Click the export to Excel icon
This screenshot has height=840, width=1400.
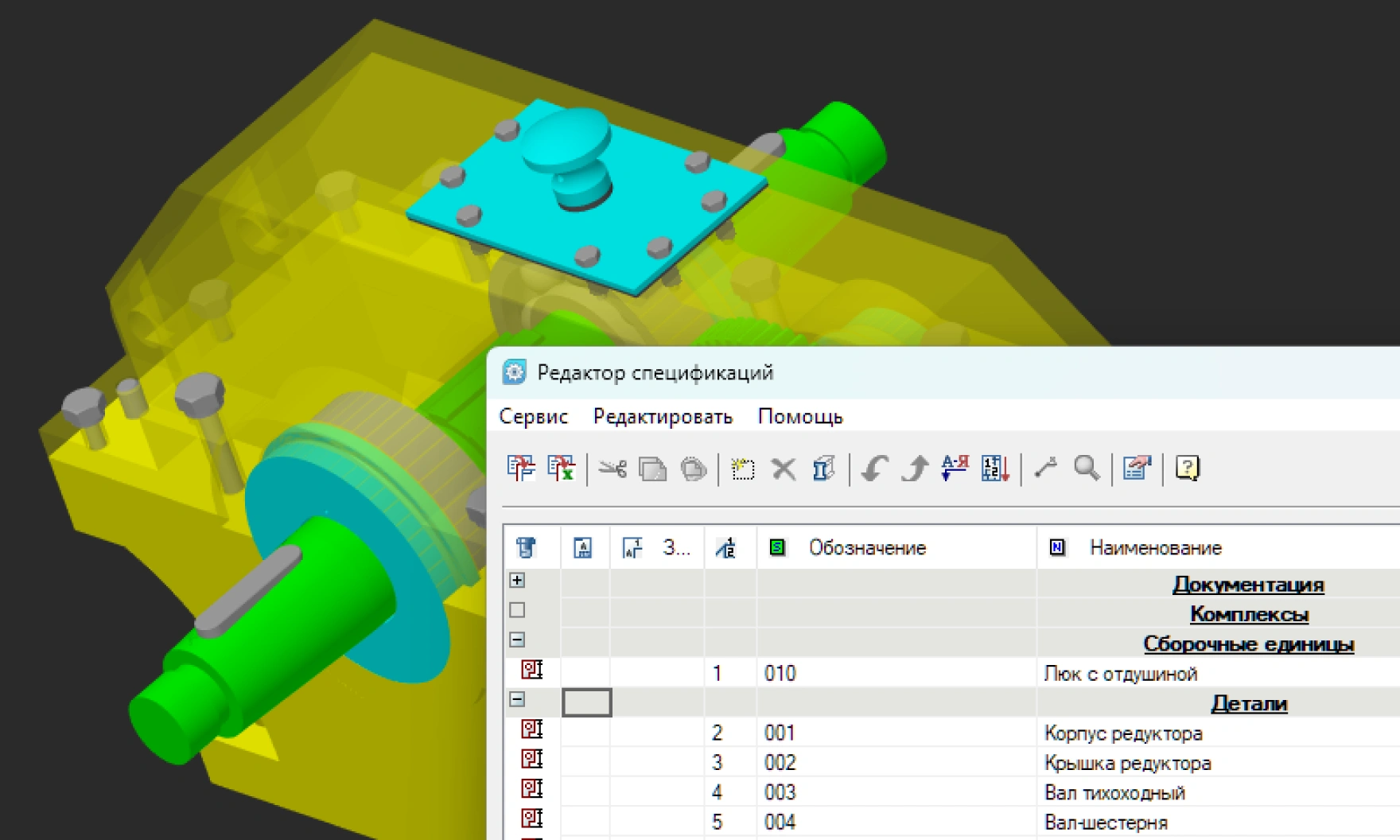(x=561, y=469)
